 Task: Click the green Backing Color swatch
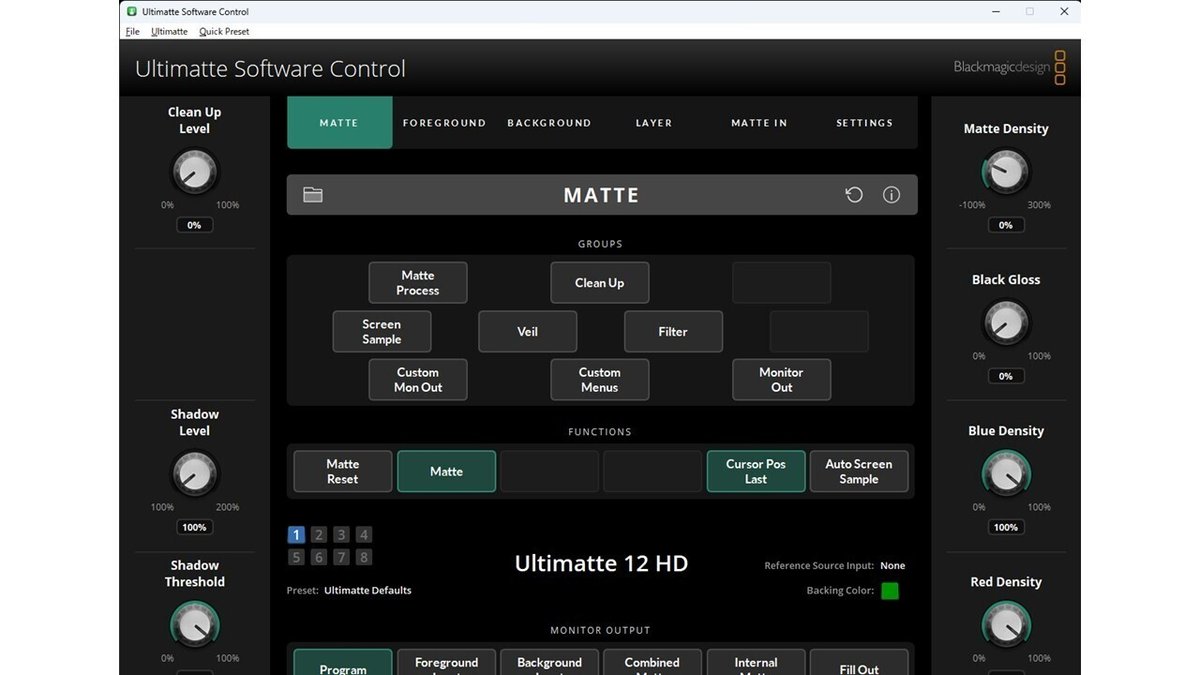tap(890, 591)
